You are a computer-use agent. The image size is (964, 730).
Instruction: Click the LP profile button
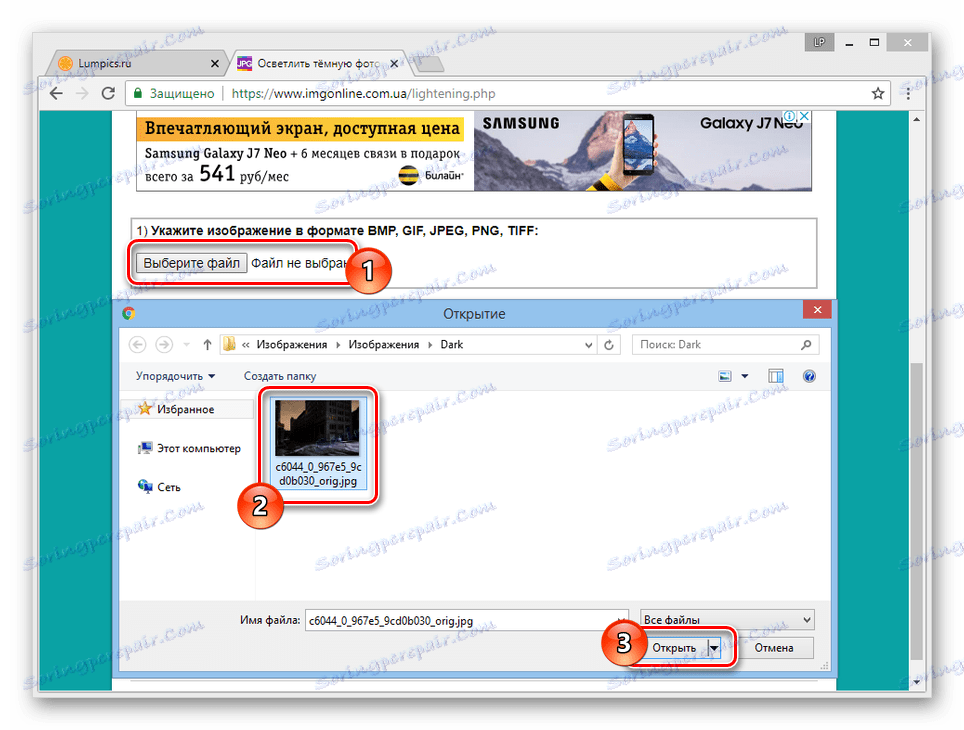[819, 42]
